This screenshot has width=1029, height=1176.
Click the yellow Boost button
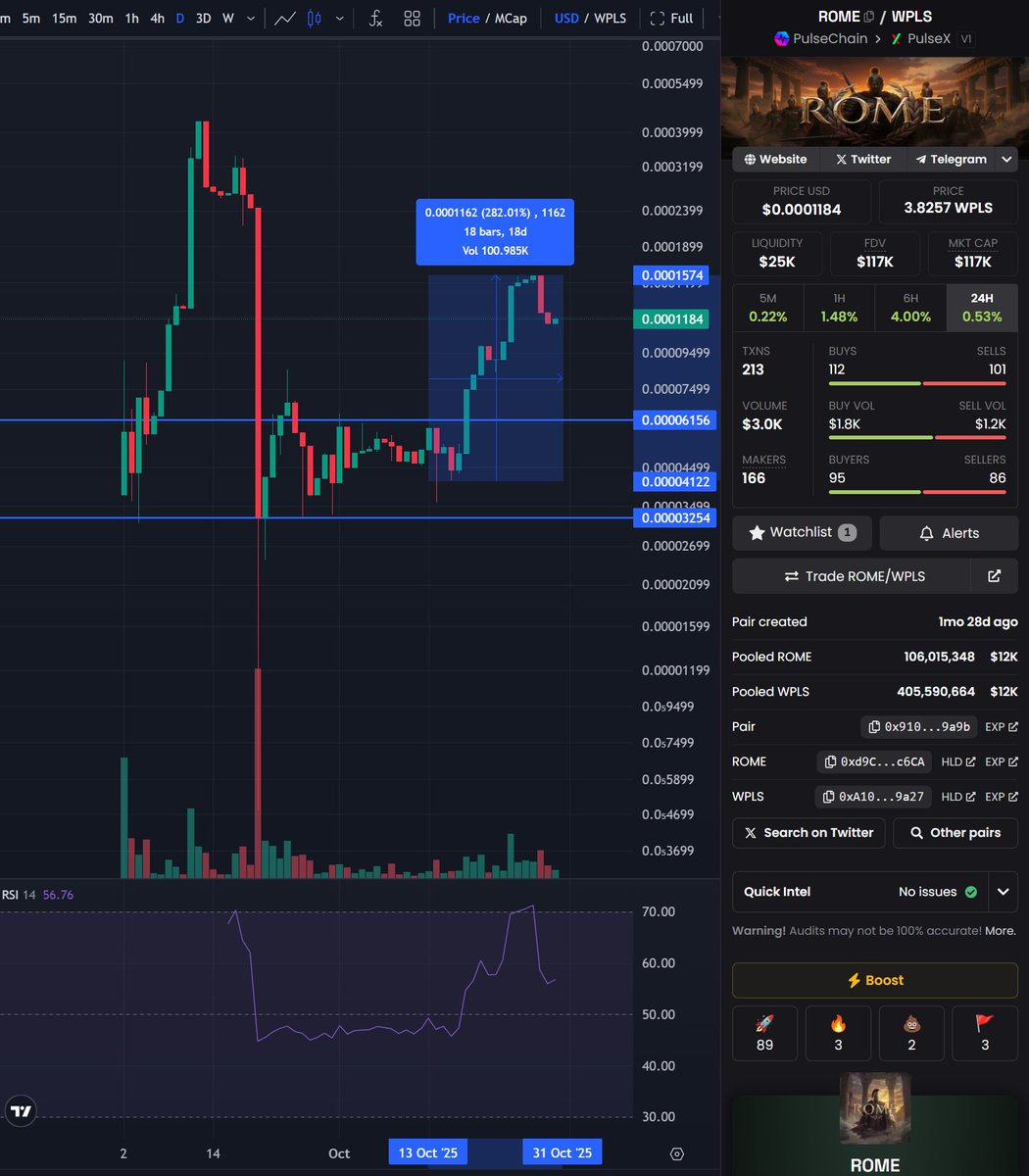875,980
